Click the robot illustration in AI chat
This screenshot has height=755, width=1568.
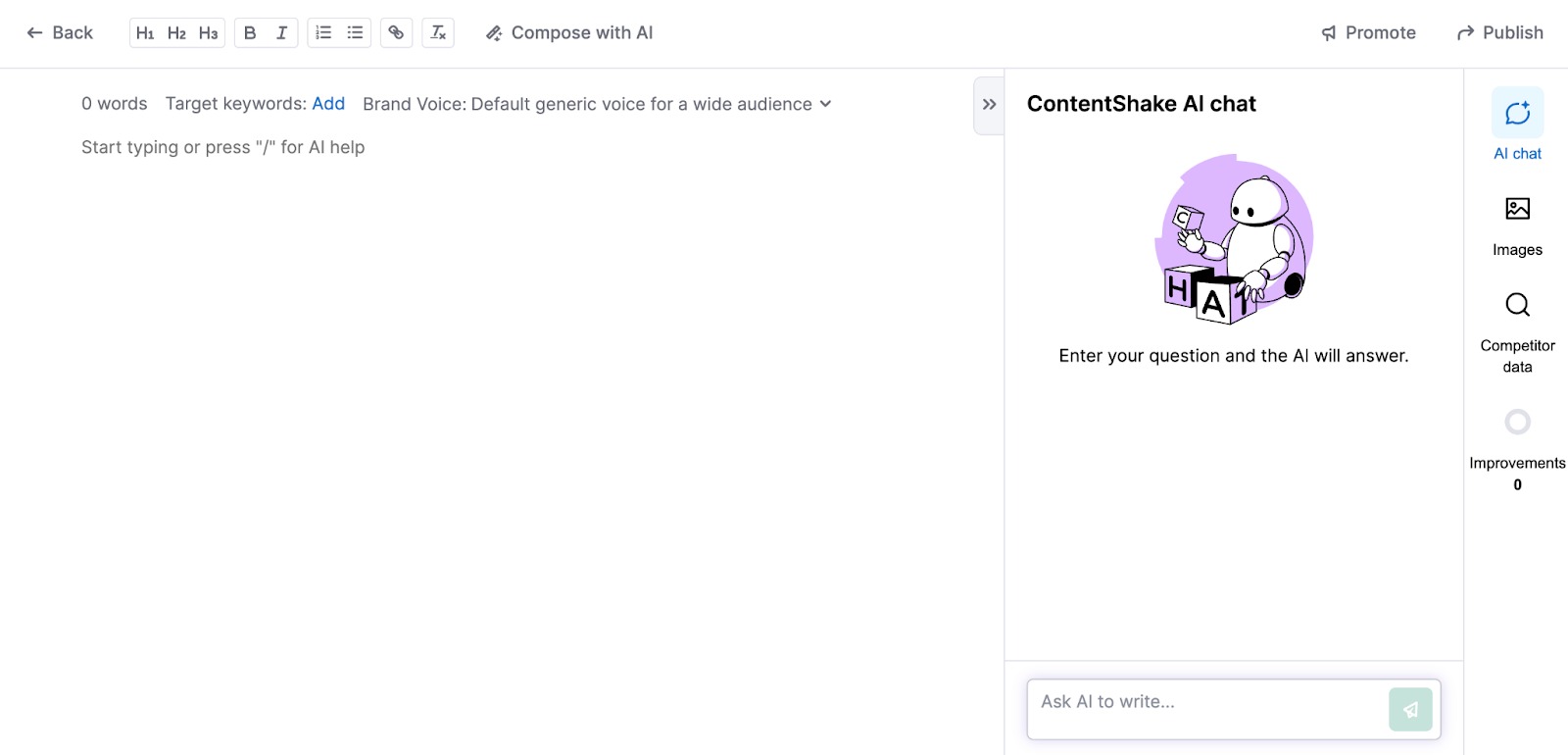click(x=1234, y=239)
